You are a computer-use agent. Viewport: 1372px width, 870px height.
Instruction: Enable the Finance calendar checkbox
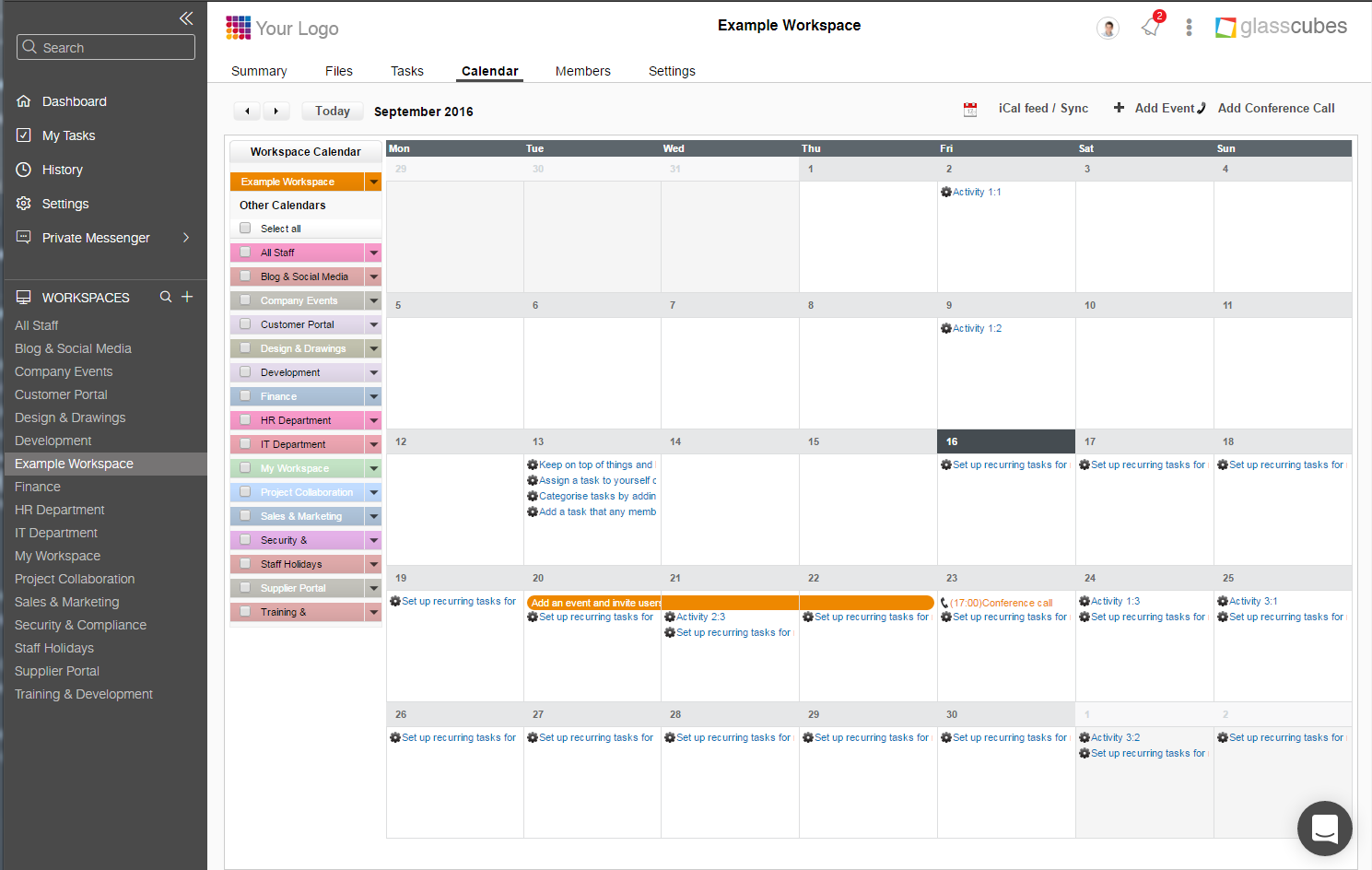point(244,395)
